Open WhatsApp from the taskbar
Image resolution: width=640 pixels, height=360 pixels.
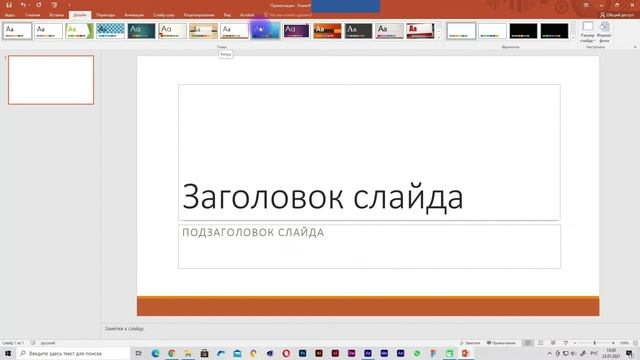pyautogui.click(x=417, y=353)
